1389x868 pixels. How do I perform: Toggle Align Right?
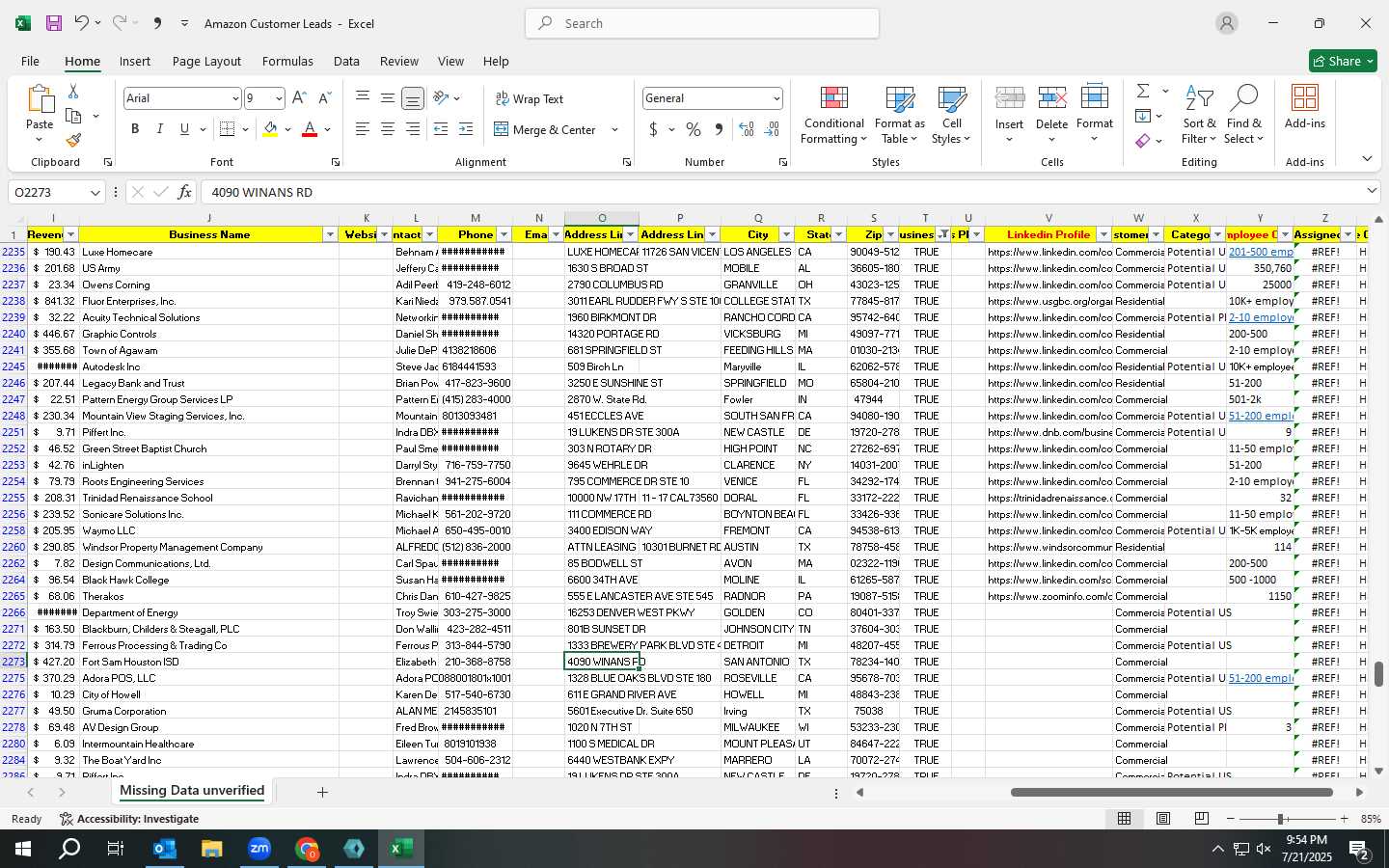point(412,129)
